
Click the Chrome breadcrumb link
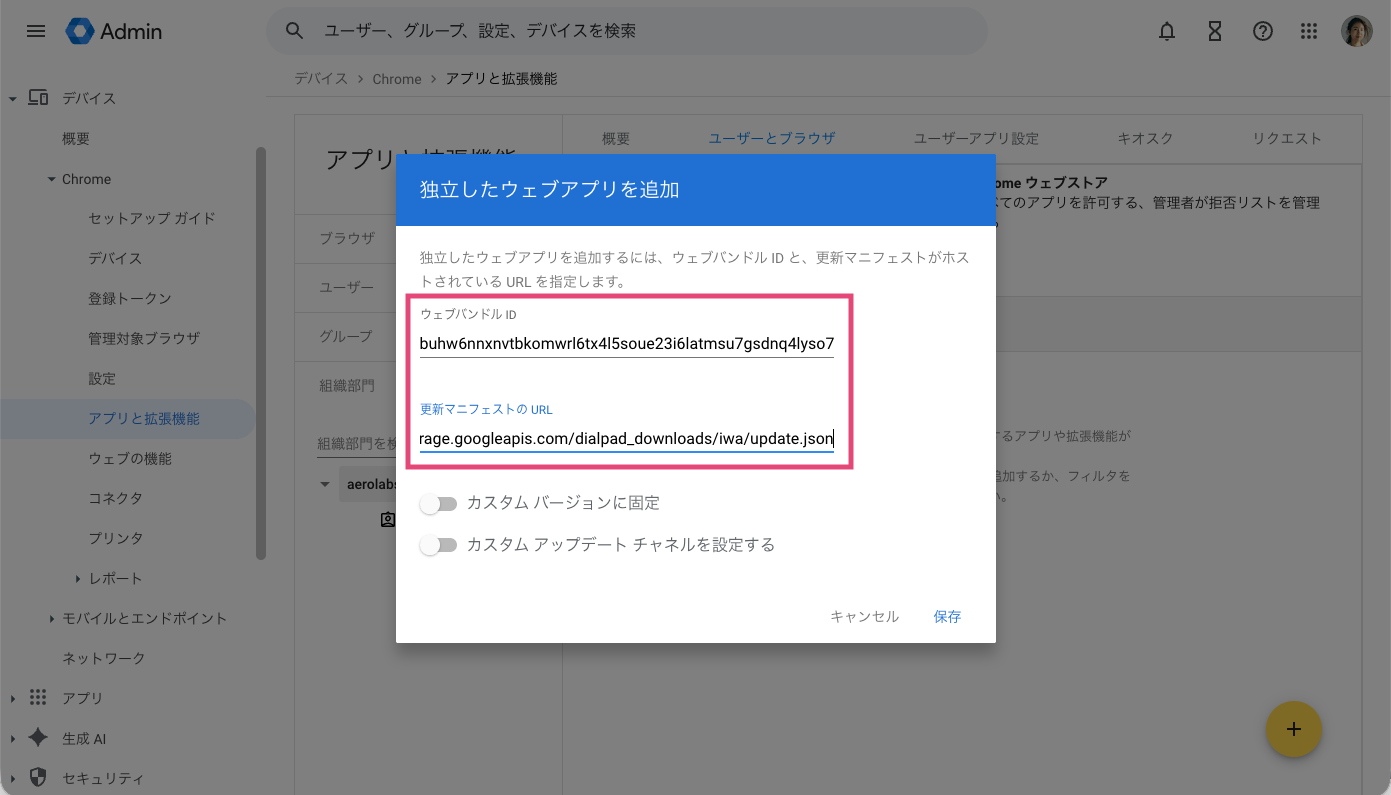click(x=397, y=78)
